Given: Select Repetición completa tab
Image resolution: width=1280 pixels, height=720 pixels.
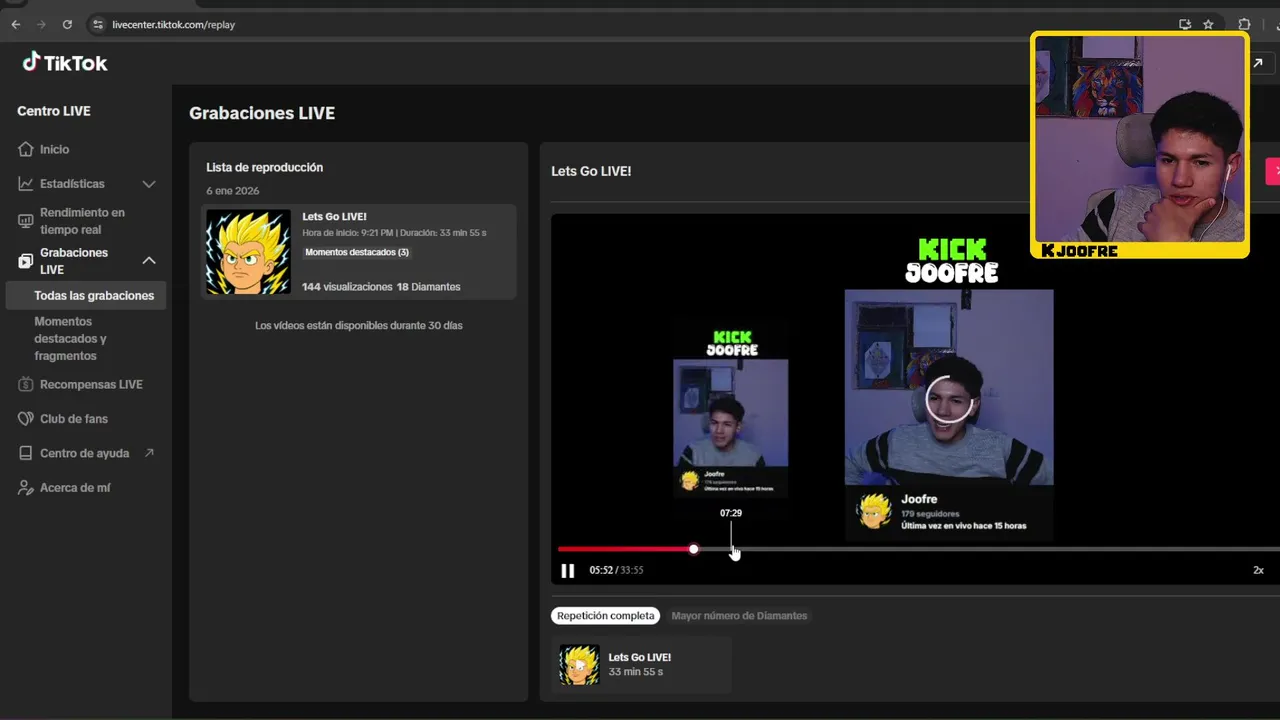Looking at the screenshot, I should (x=606, y=616).
